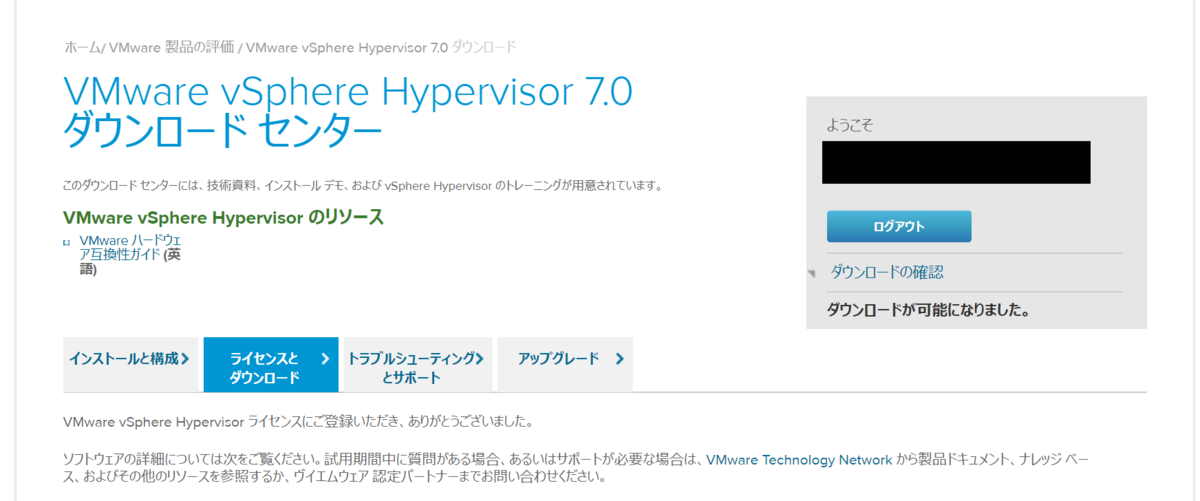
Task: Click the chevron on the インストールと構成 tab
Action: [186, 358]
